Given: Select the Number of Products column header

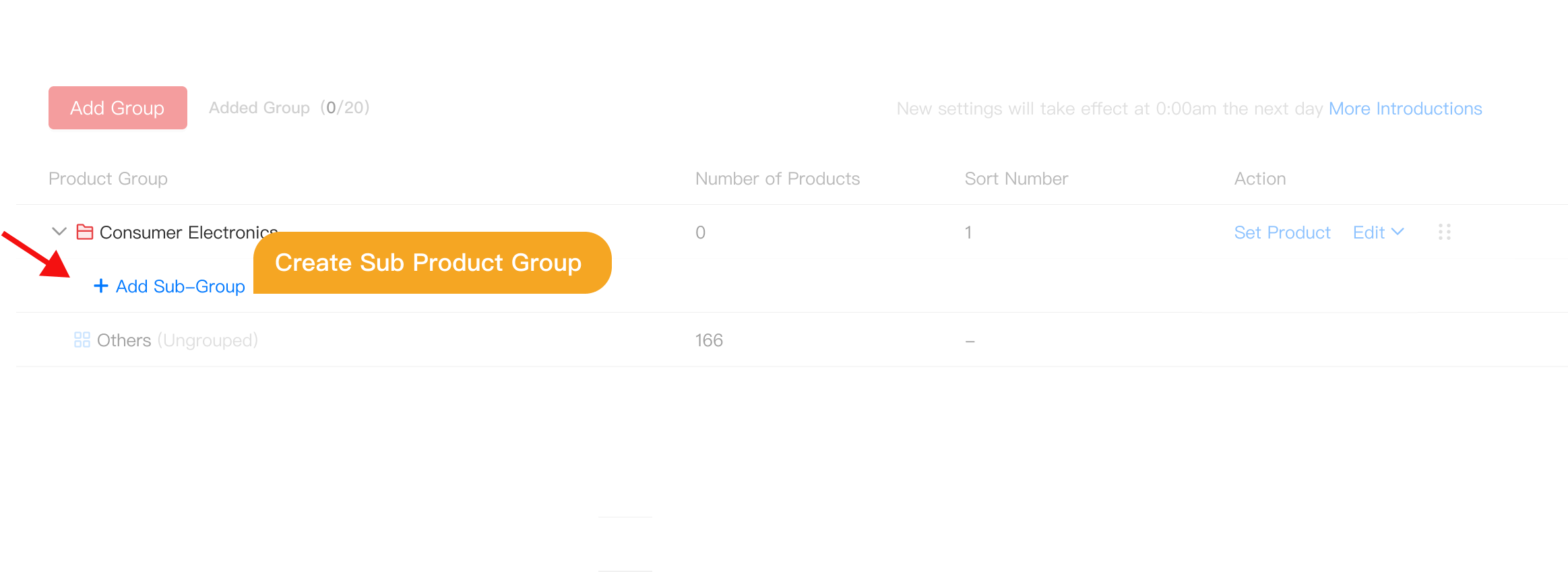Looking at the screenshot, I should [777, 178].
